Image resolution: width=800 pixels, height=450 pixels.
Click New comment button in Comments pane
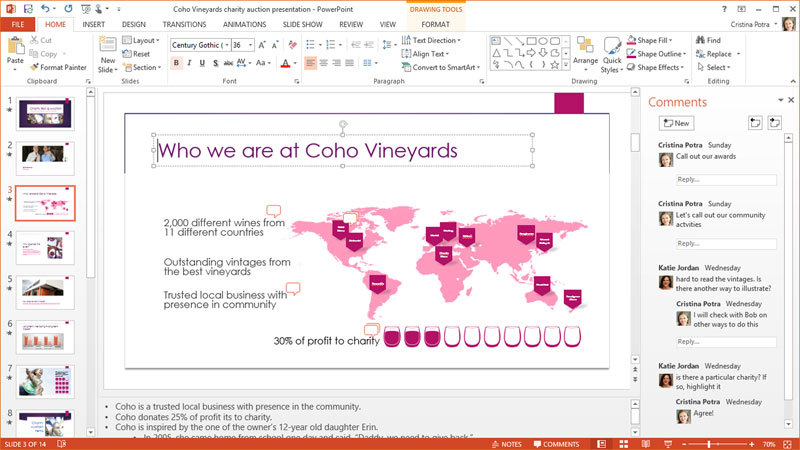675,123
